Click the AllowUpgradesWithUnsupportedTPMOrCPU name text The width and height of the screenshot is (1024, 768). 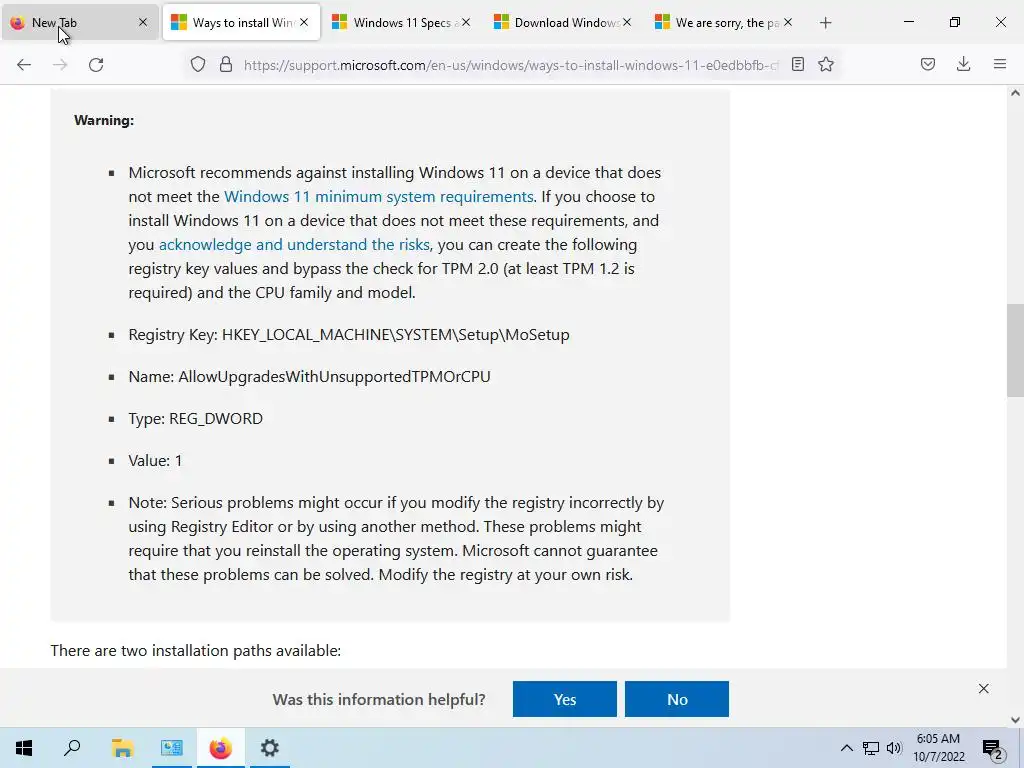pos(334,377)
